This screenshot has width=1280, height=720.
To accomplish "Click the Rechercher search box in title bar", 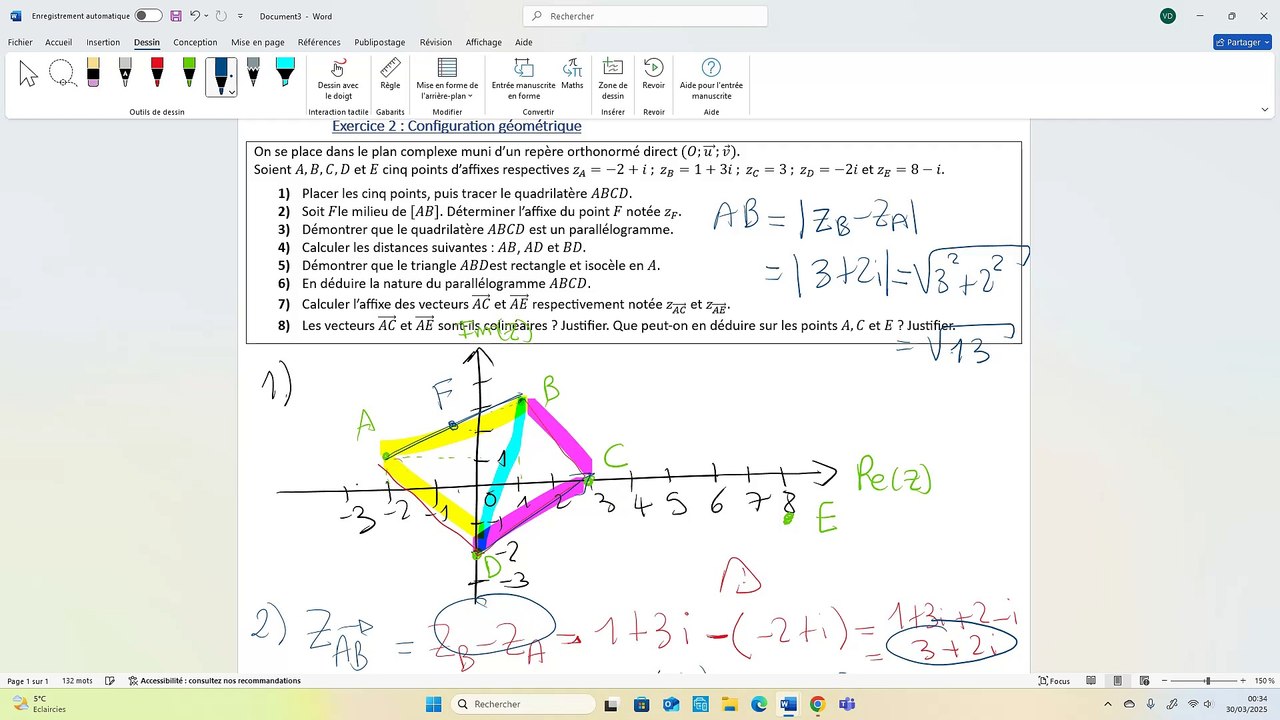I will click(645, 16).
